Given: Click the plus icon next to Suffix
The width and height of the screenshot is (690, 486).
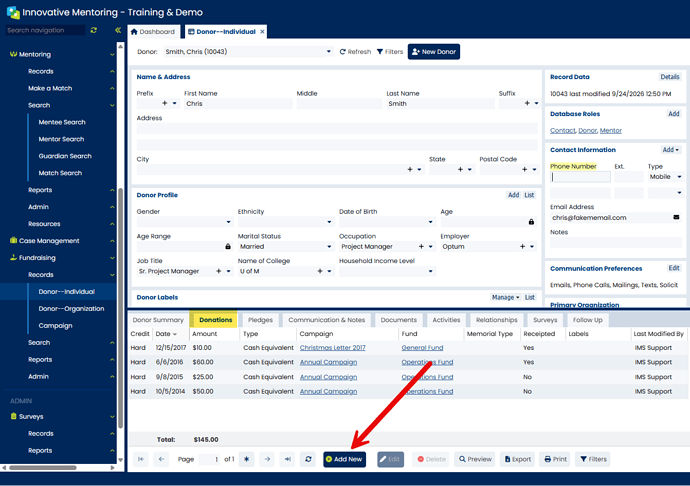Looking at the screenshot, I should [527, 103].
